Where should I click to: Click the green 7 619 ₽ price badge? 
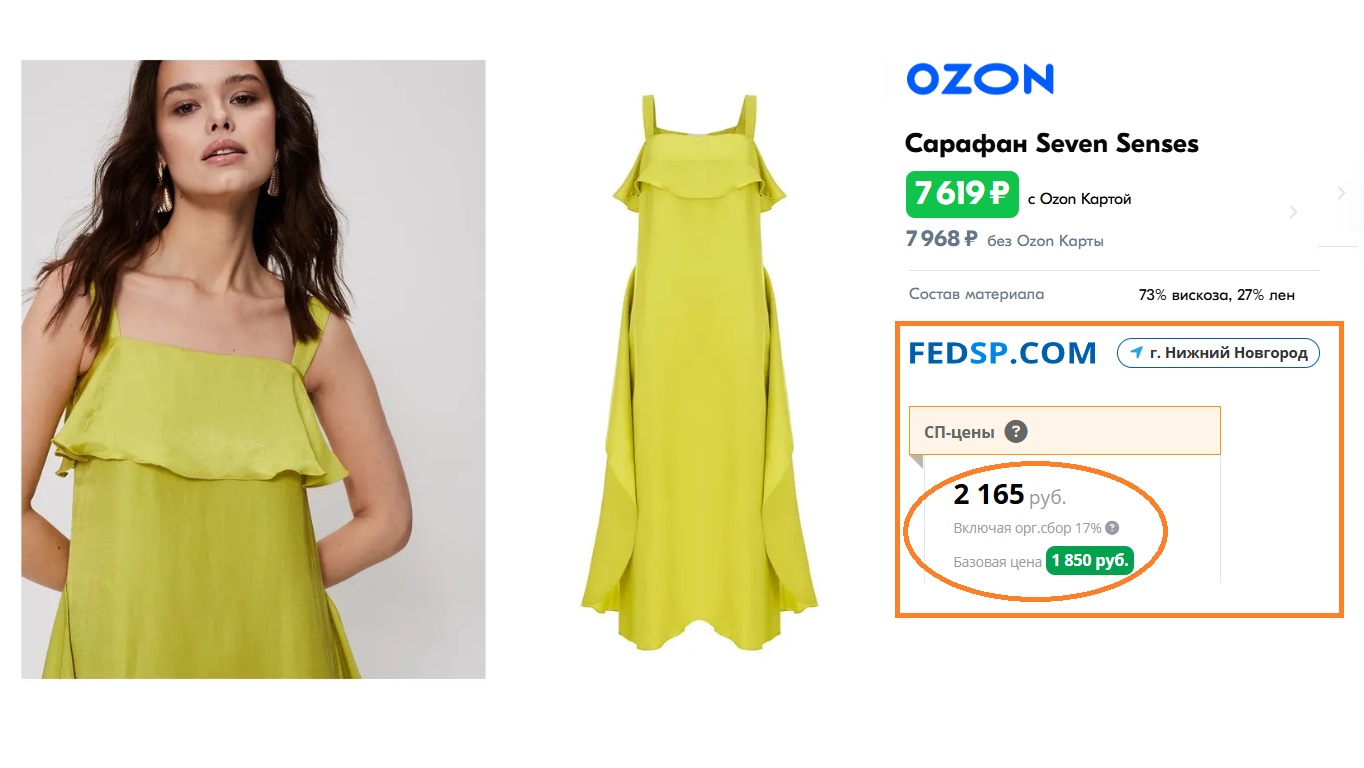tap(962, 194)
